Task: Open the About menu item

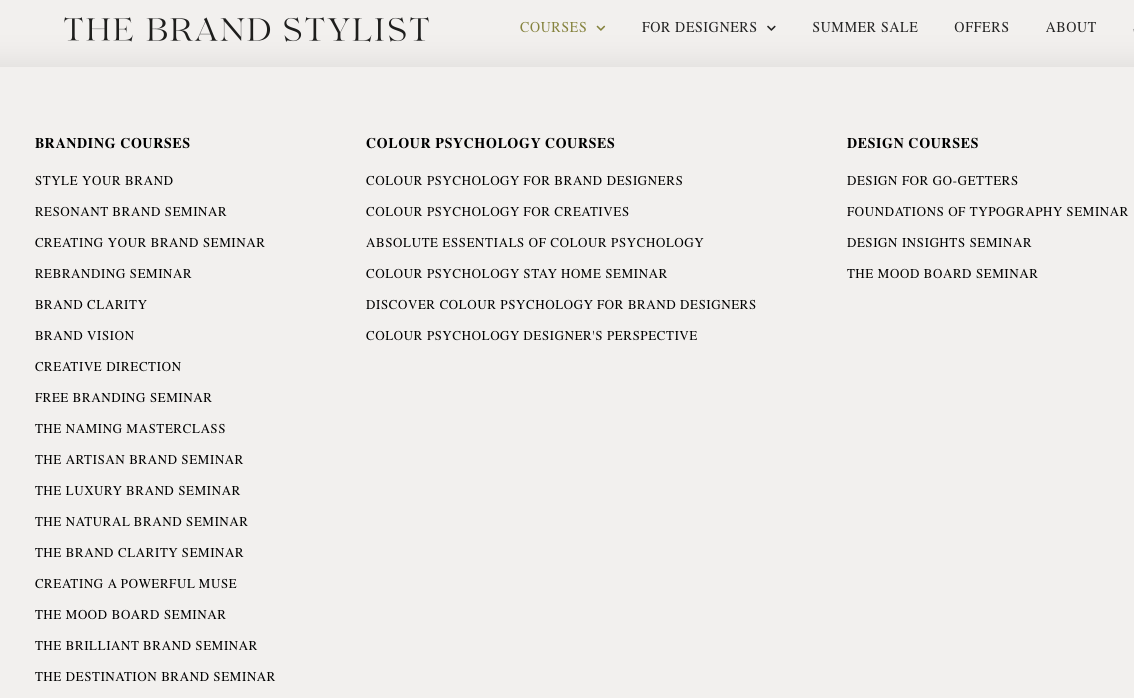Action: click(x=1070, y=28)
